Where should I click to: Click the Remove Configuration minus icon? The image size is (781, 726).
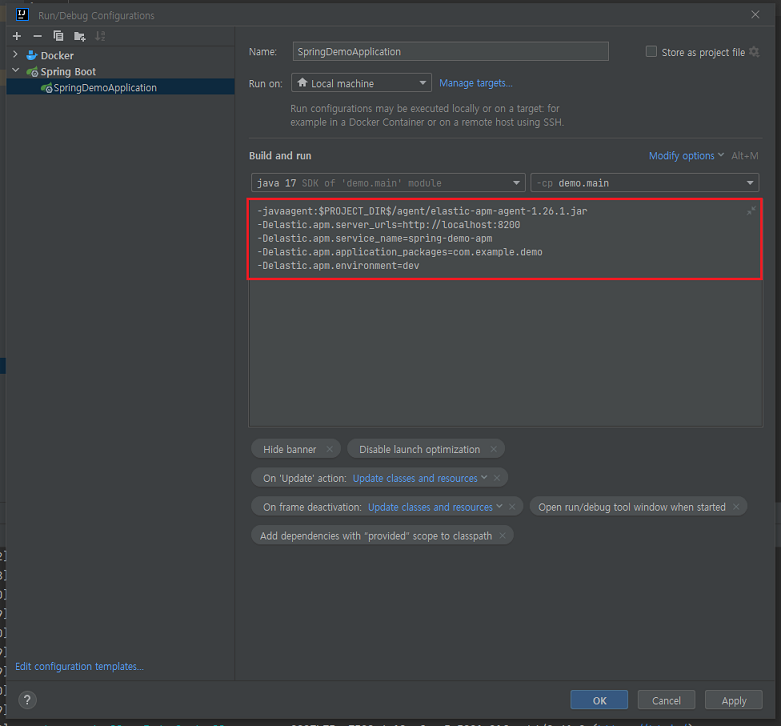[38, 36]
